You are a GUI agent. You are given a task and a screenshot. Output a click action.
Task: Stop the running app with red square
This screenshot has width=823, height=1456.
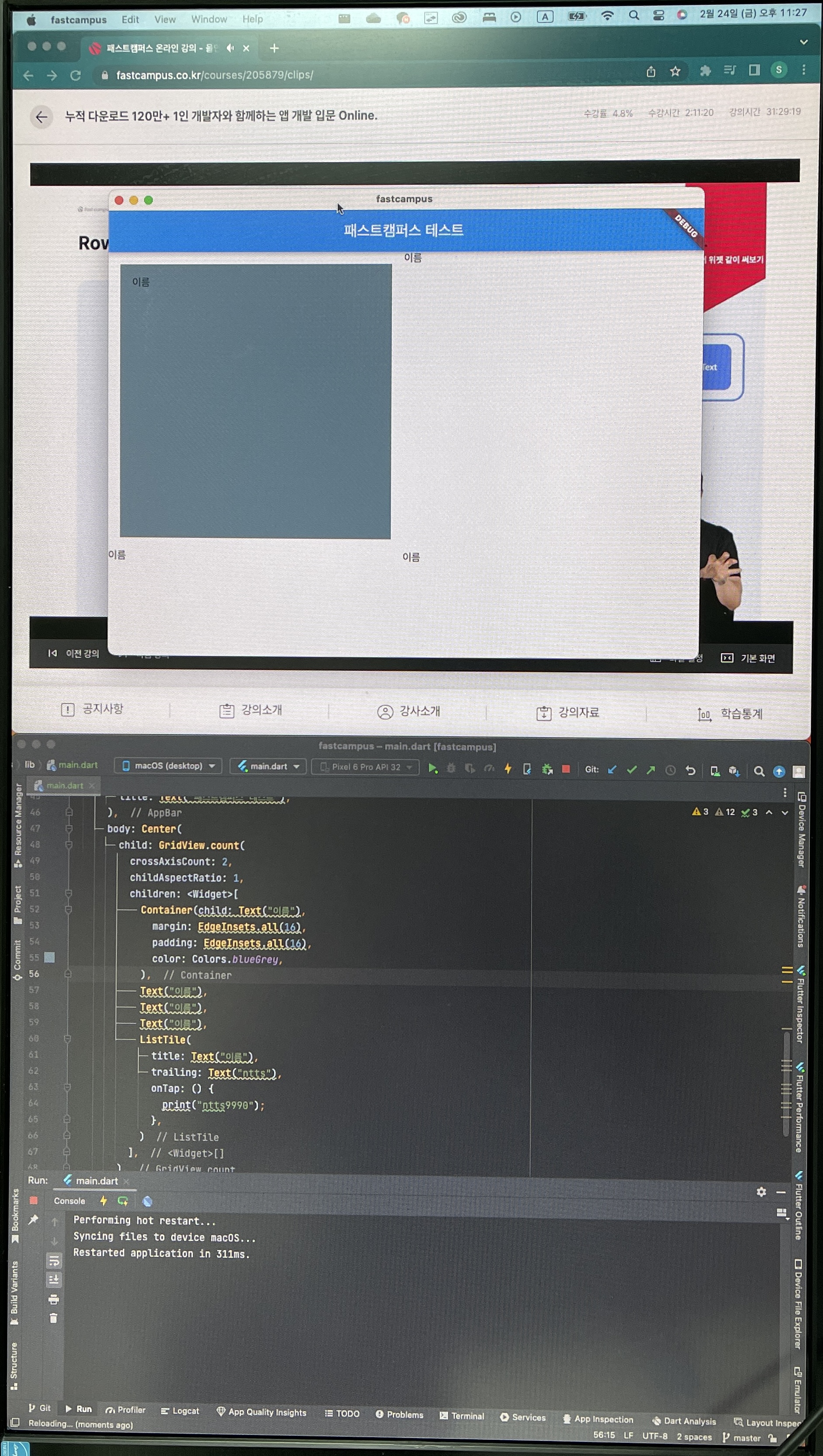point(566,769)
